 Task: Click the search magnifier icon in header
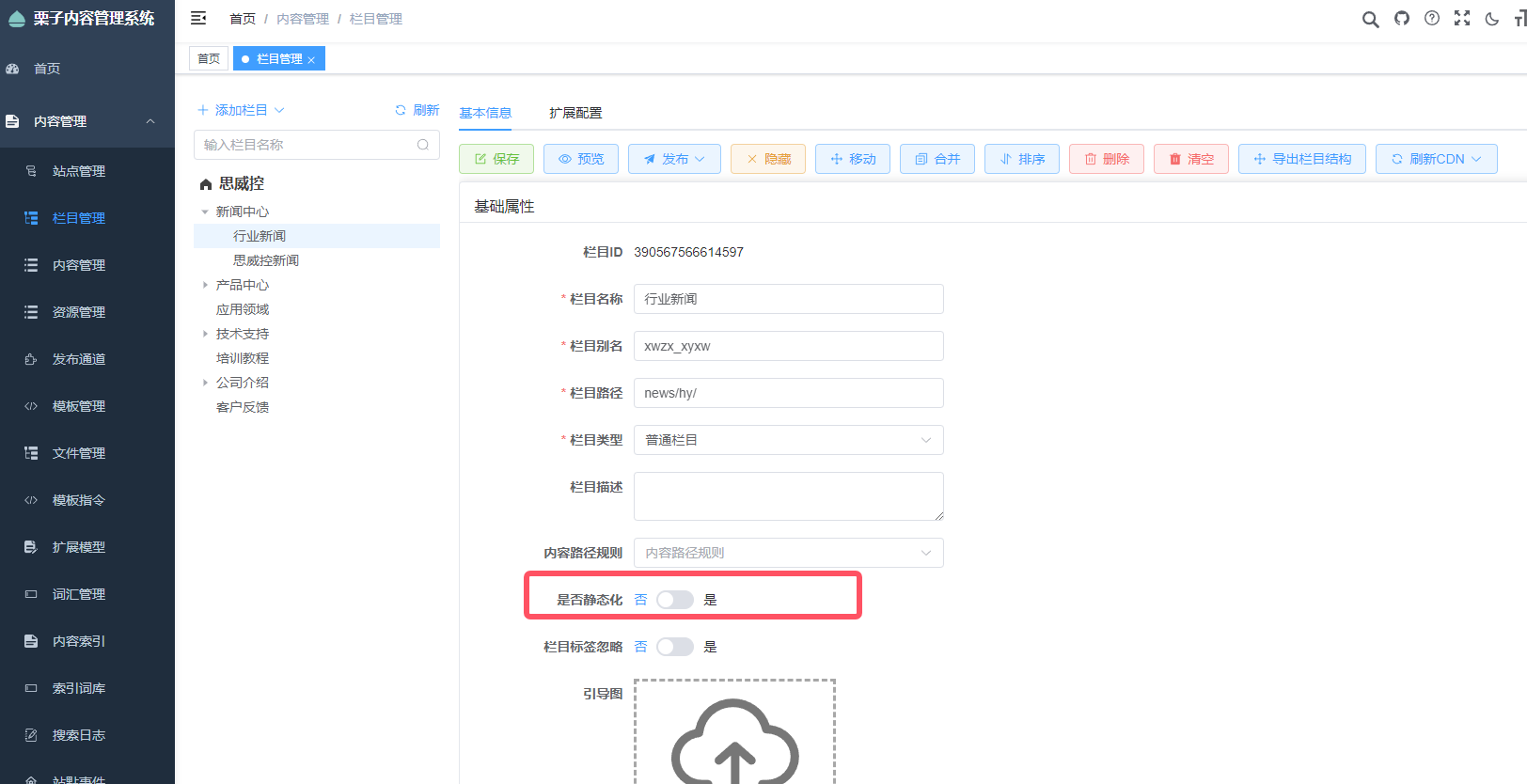pos(1370,20)
